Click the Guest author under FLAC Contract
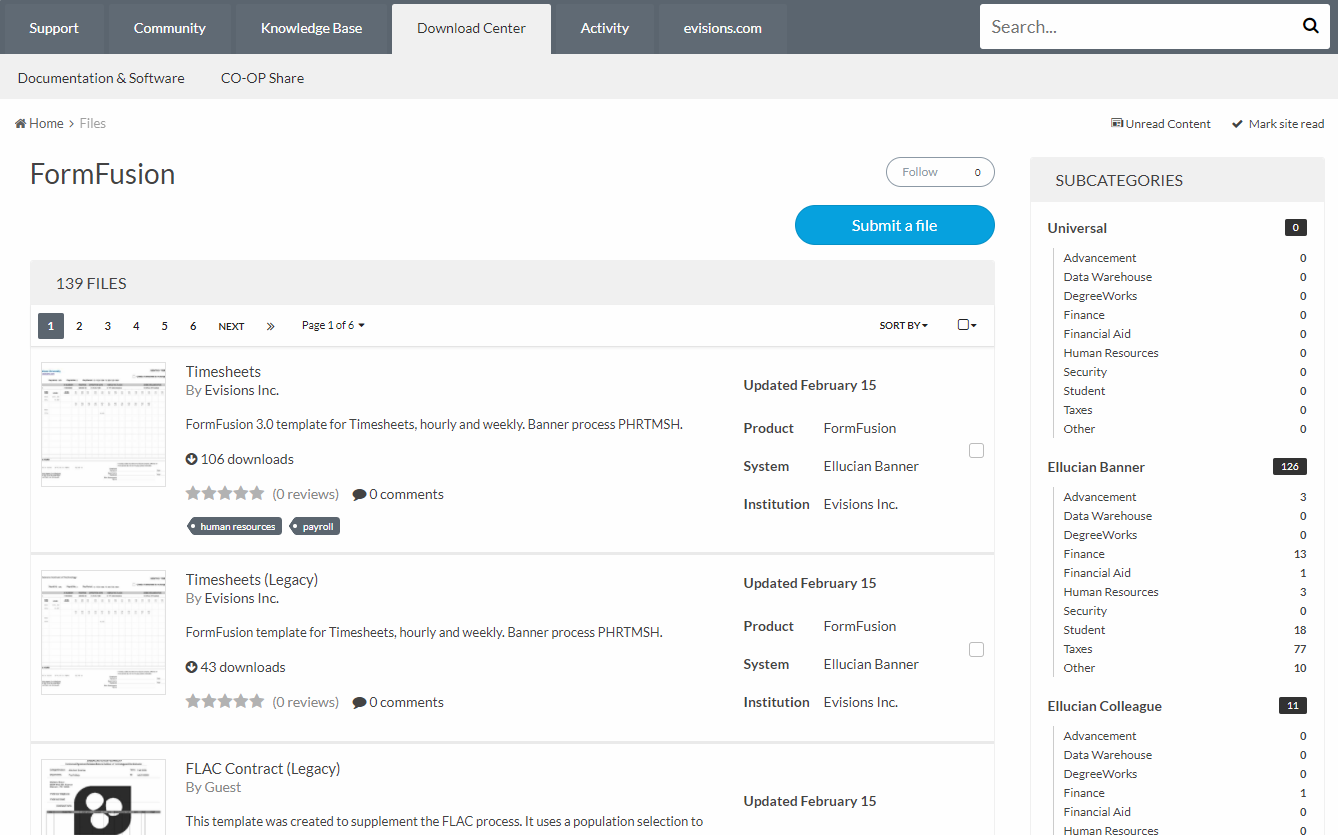Image resolution: width=1338 pixels, height=835 pixels. 223,787
